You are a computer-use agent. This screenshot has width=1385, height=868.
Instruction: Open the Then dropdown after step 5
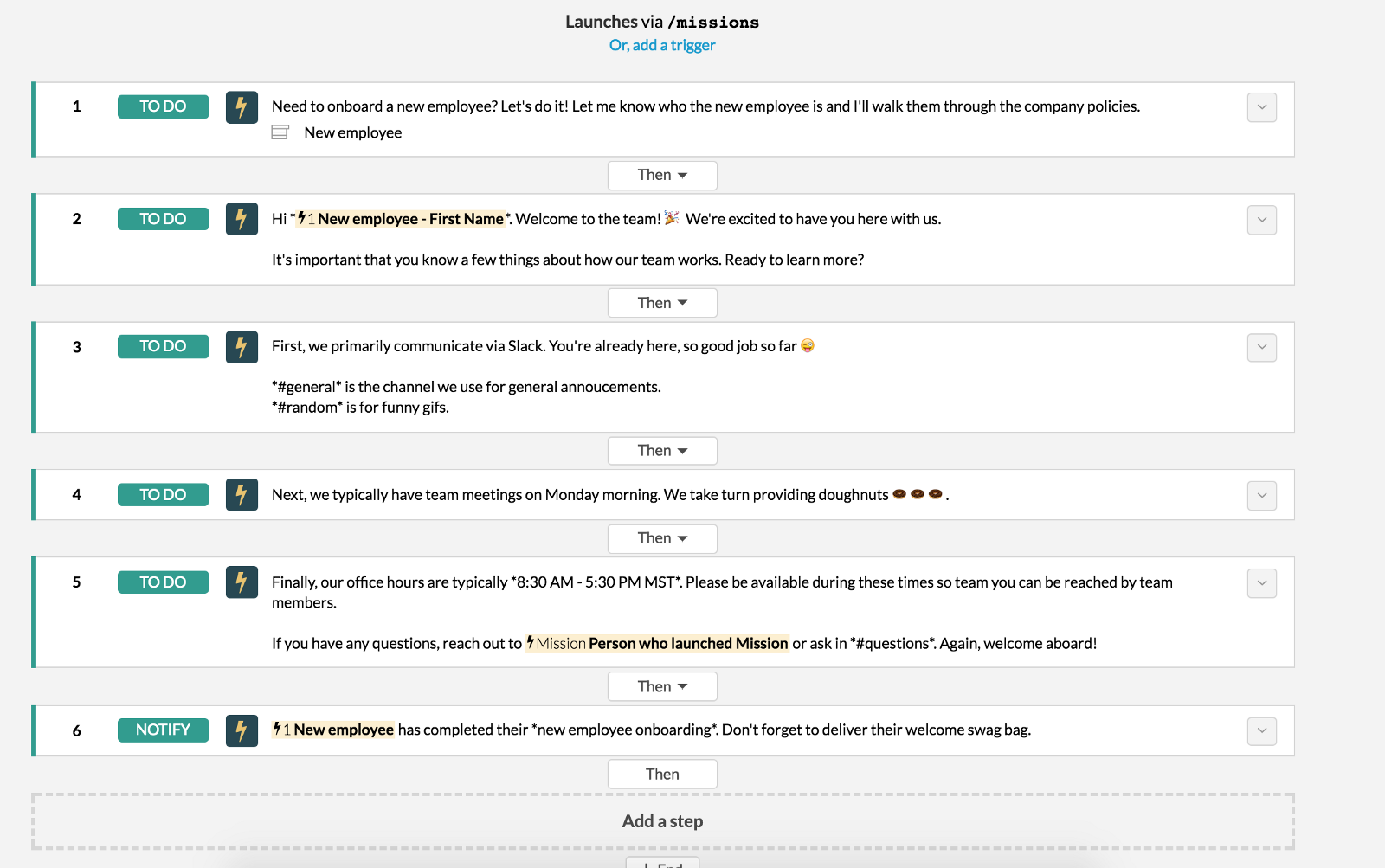(x=662, y=687)
